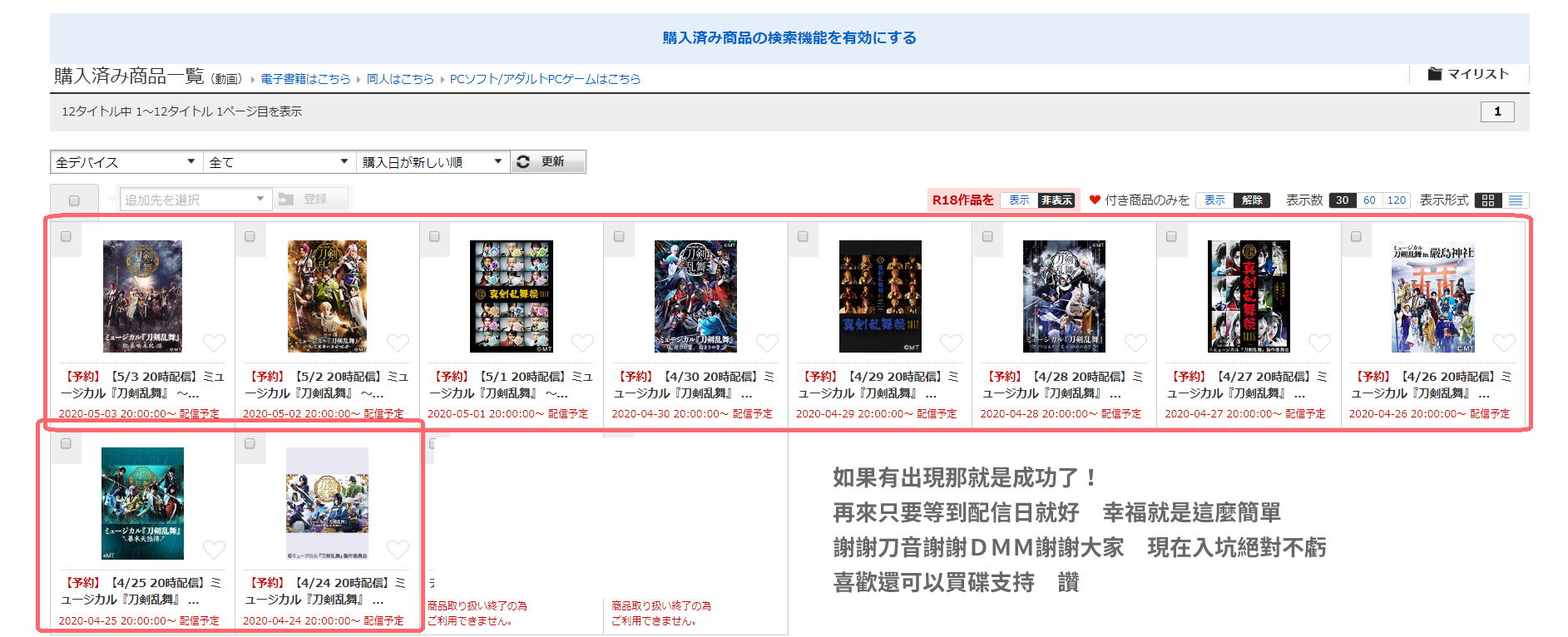Check the box for the 4/26 item
This screenshot has height=637, width=1568.
coord(1356,237)
